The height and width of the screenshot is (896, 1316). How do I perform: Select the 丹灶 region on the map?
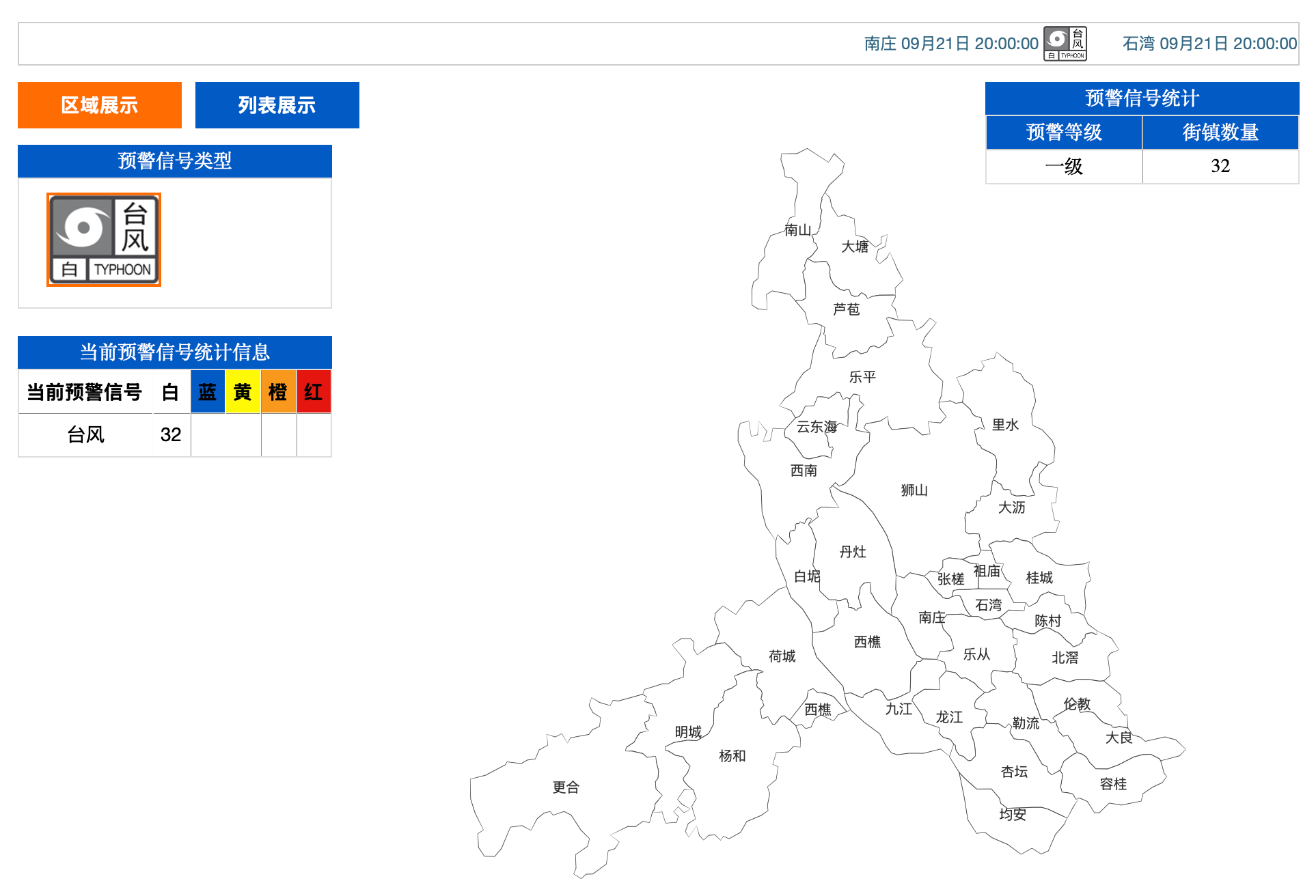[853, 552]
